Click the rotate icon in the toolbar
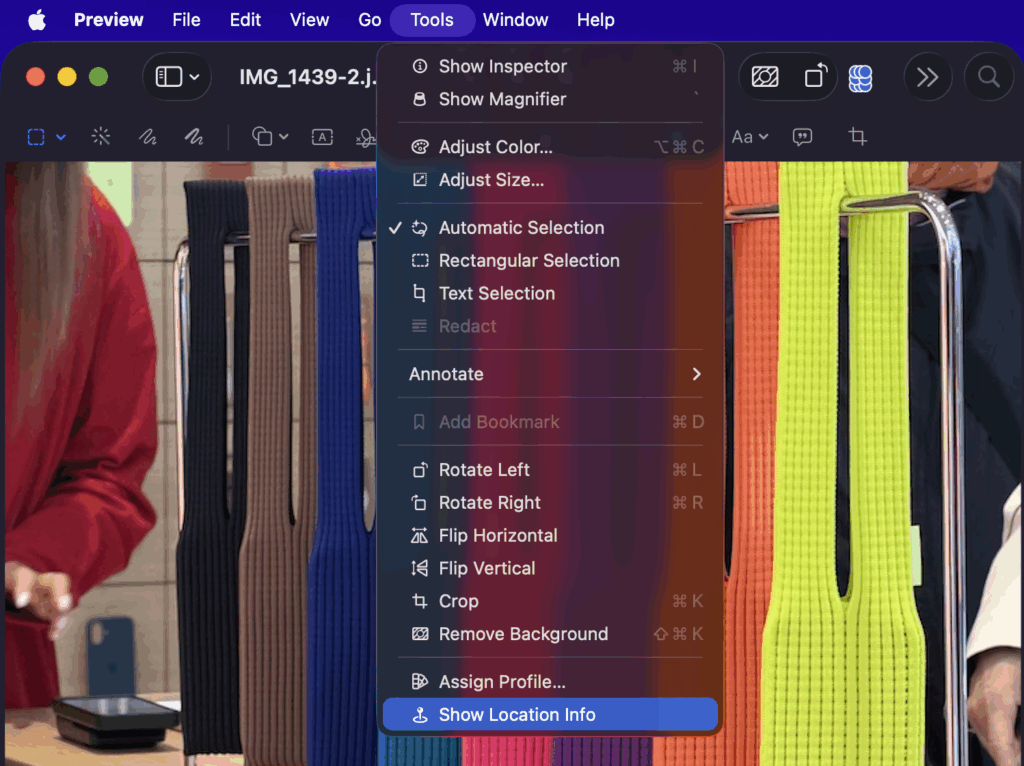This screenshot has width=1024, height=766. [816, 77]
